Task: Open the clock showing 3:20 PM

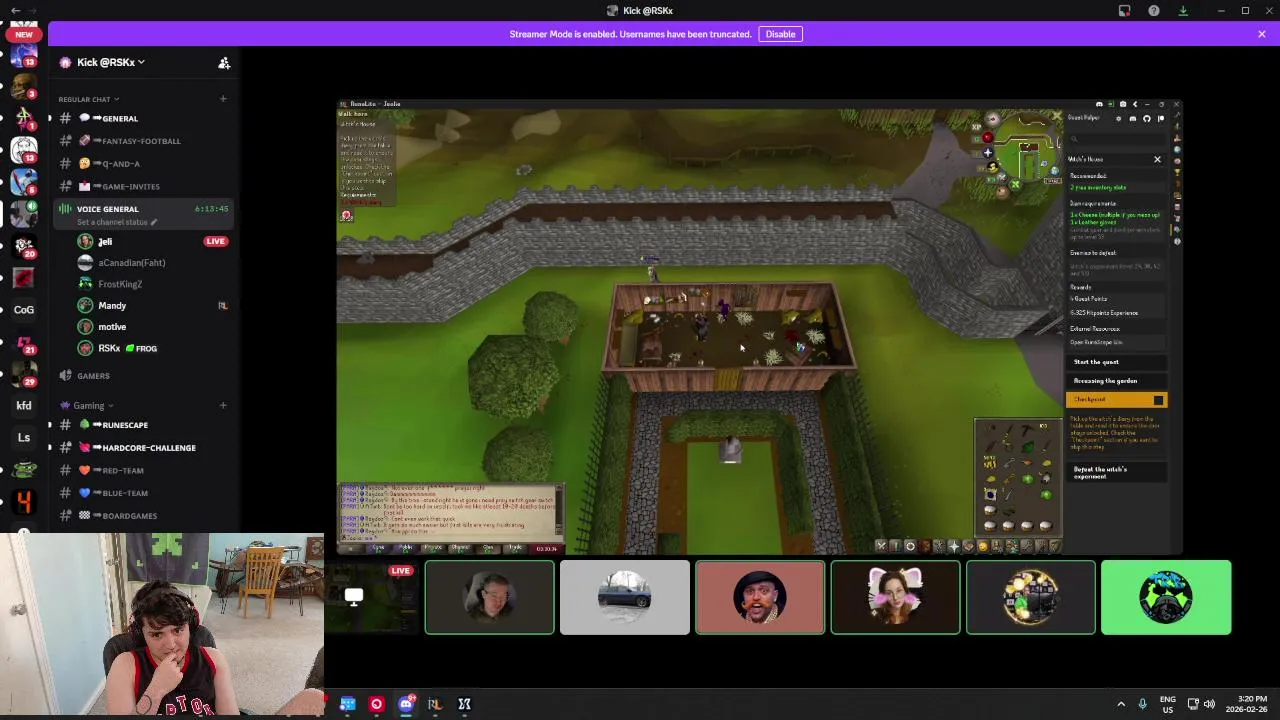Action: tap(1248, 703)
